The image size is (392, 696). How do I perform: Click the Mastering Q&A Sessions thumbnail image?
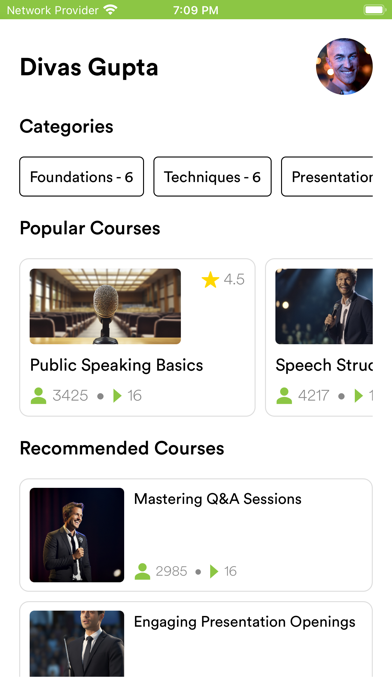77,535
